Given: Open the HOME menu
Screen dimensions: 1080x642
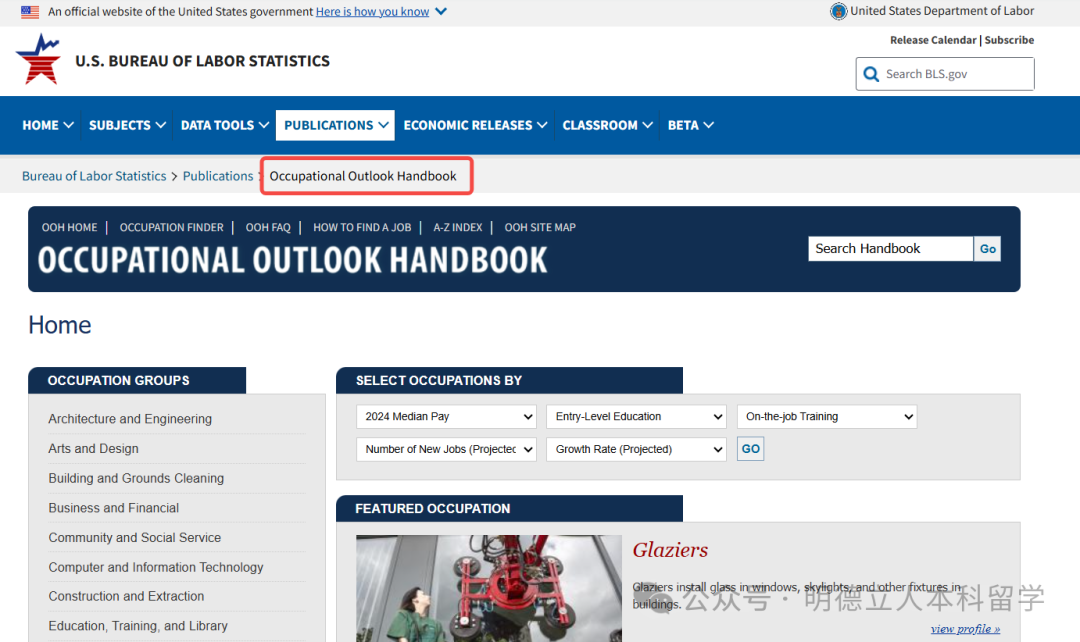Looking at the screenshot, I should point(48,125).
